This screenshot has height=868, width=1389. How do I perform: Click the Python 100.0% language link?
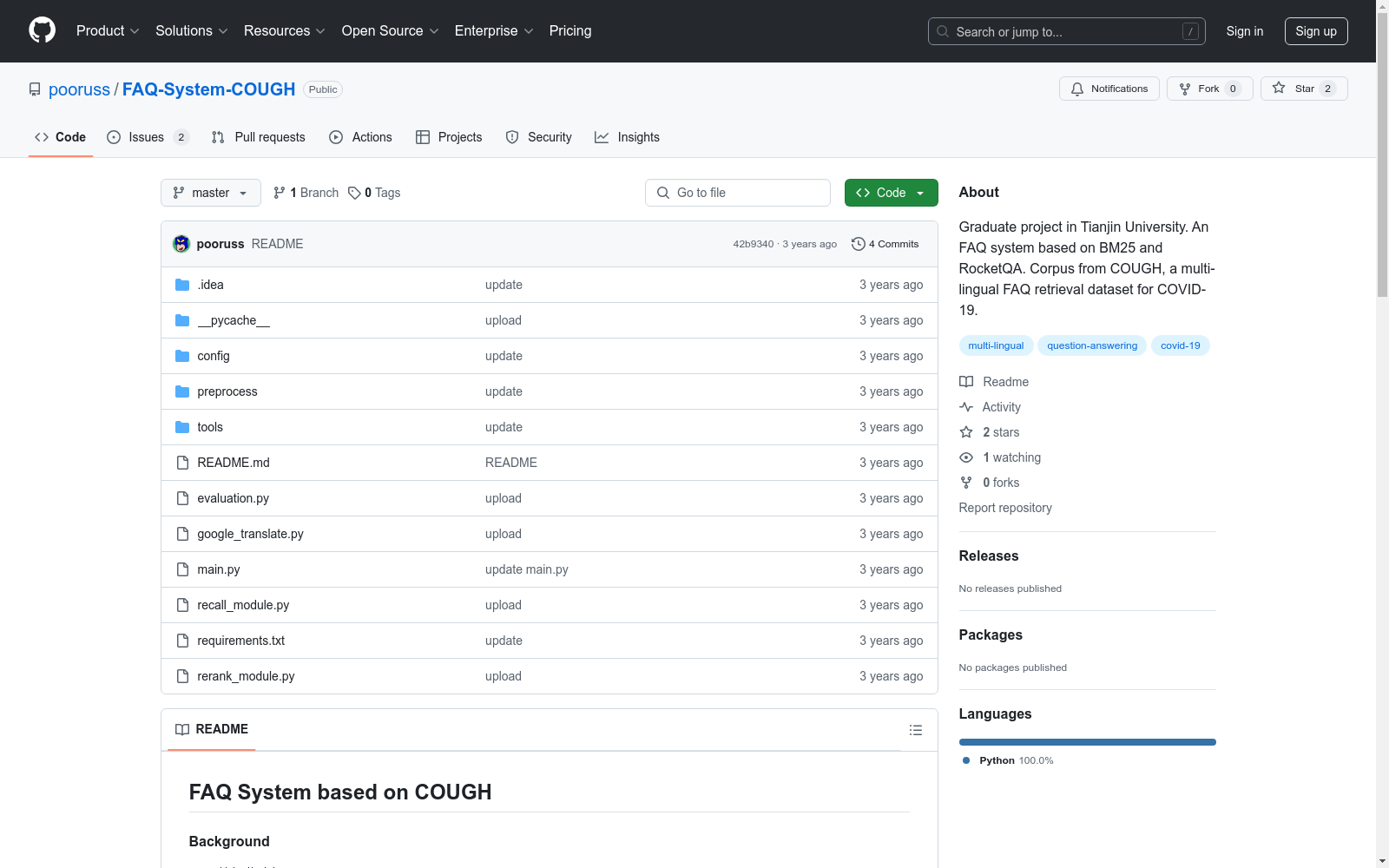point(1008,760)
